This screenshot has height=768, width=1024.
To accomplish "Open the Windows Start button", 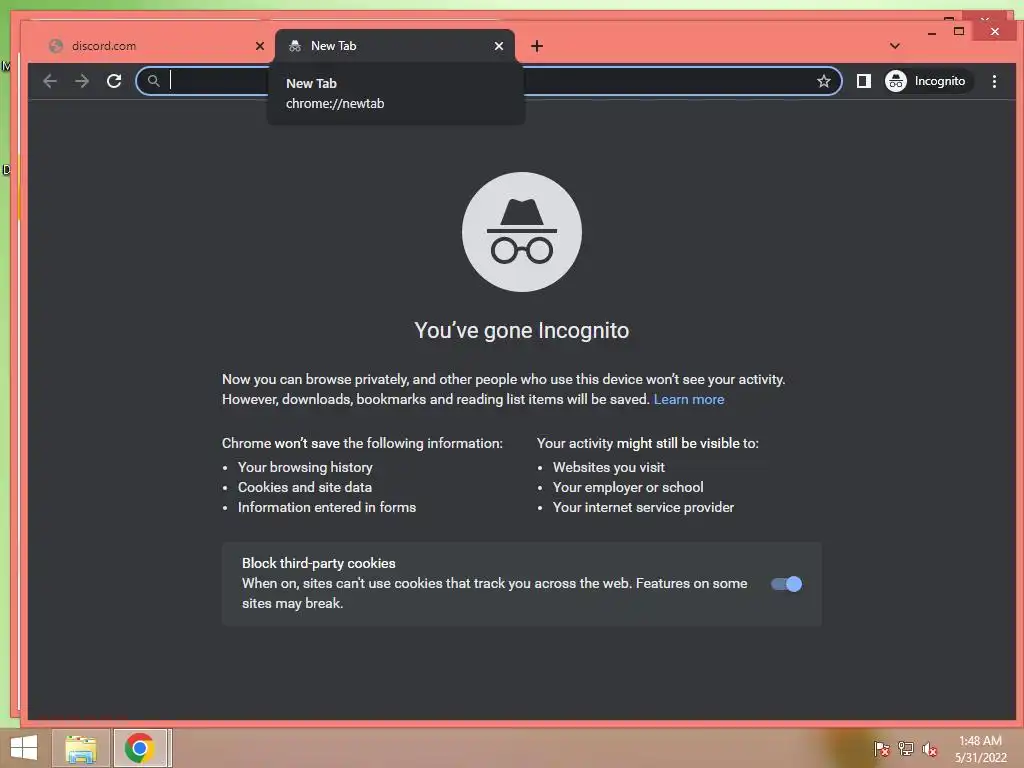I will [24, 748].
